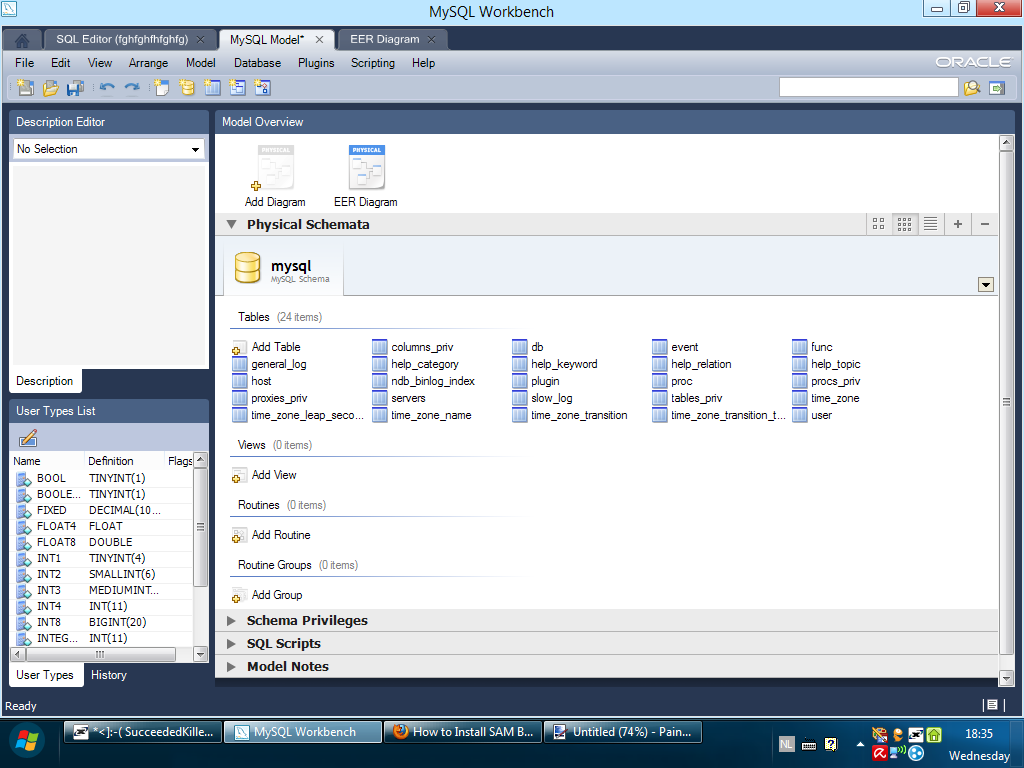Click the Add new table toolbar icon
This screenshot has width=1024, height=768.
point(212,88)
